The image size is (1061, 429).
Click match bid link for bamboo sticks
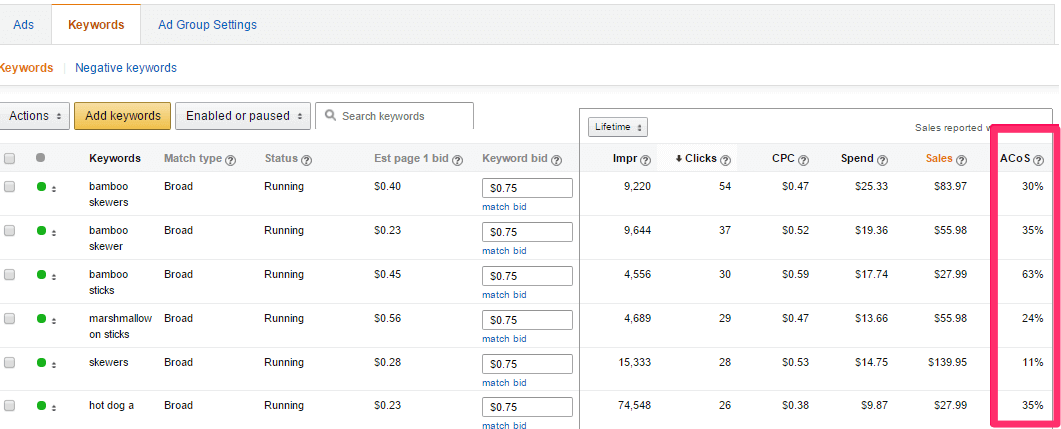pyautogui.click(x=504, y=295)
